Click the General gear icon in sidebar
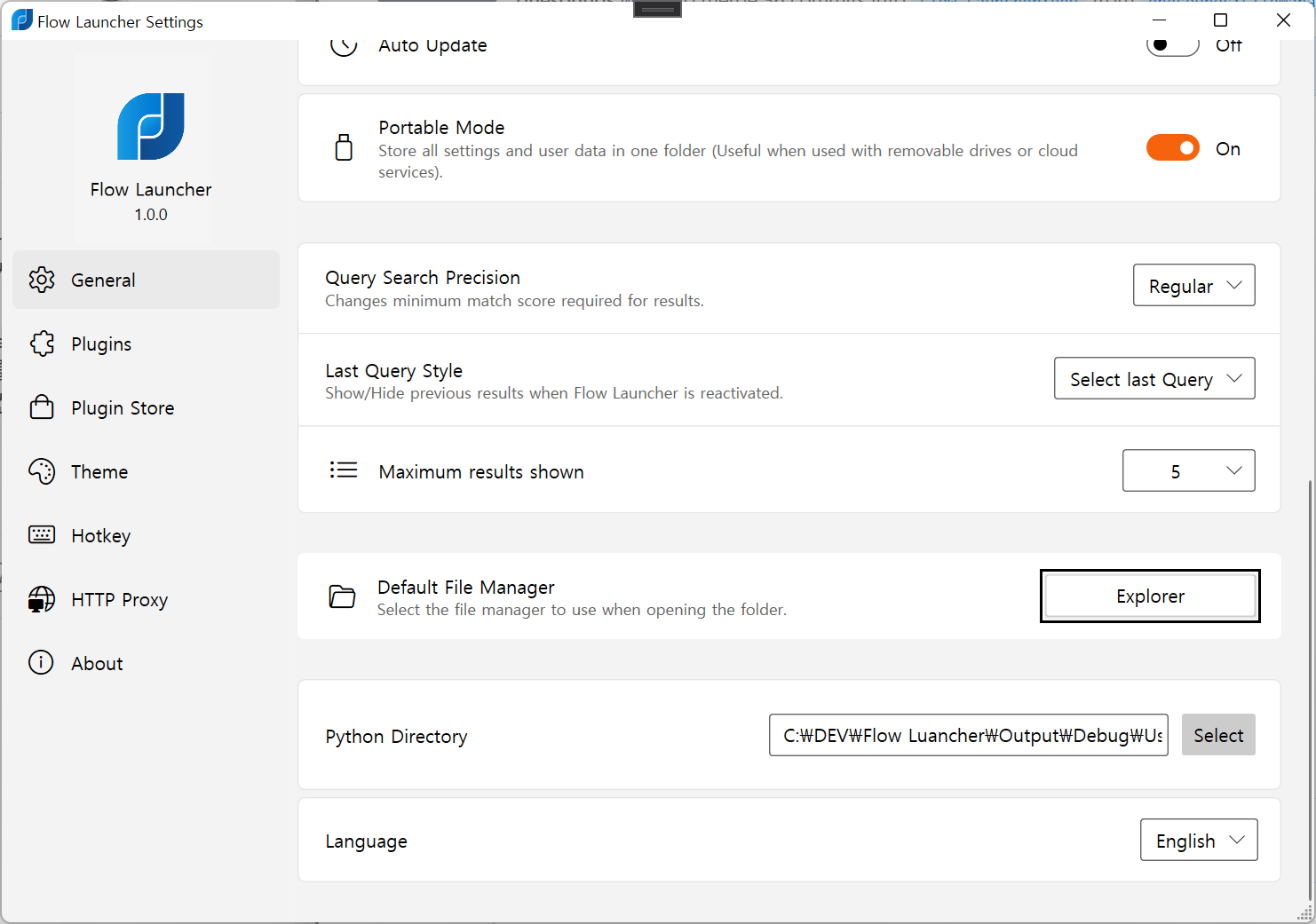 pyautogui.click(x=42, y=280)
